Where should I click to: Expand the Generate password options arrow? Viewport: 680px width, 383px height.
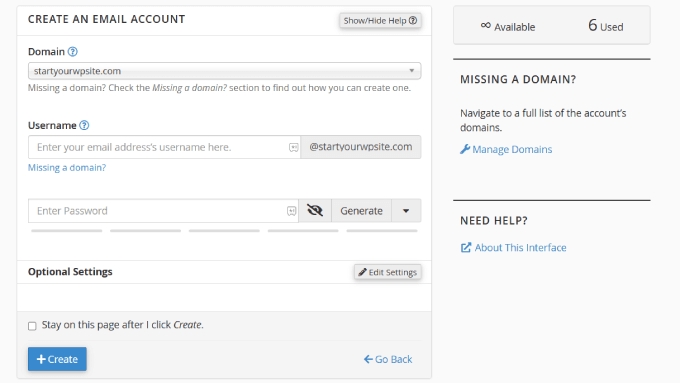[x=406, y=211]
